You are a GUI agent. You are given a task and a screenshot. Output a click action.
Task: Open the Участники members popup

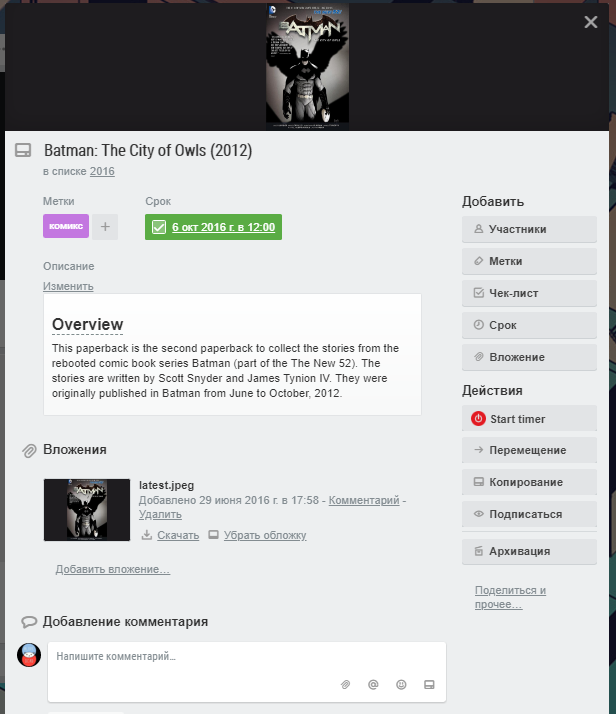[529, 229]
